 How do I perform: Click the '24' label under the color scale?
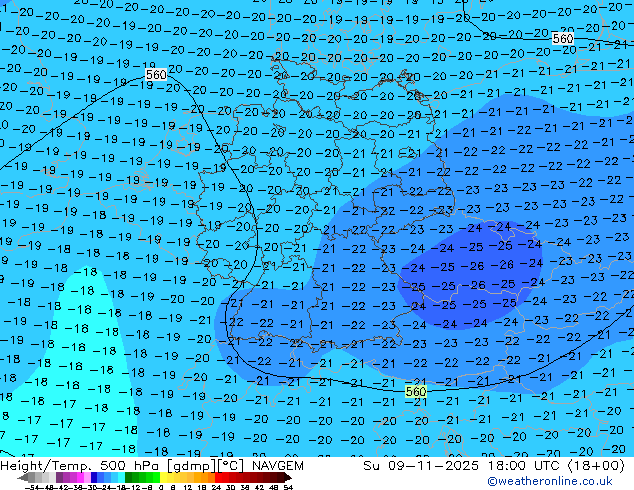coord(216,488)
